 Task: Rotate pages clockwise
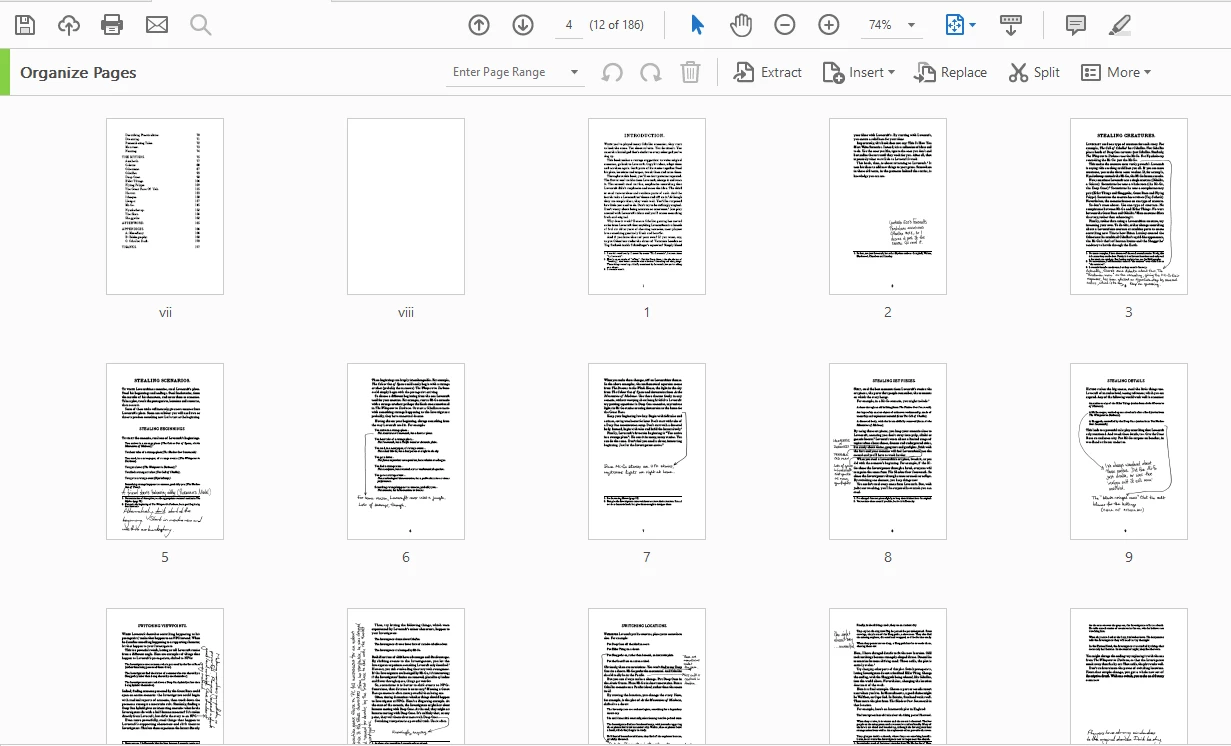coord(651,72)
